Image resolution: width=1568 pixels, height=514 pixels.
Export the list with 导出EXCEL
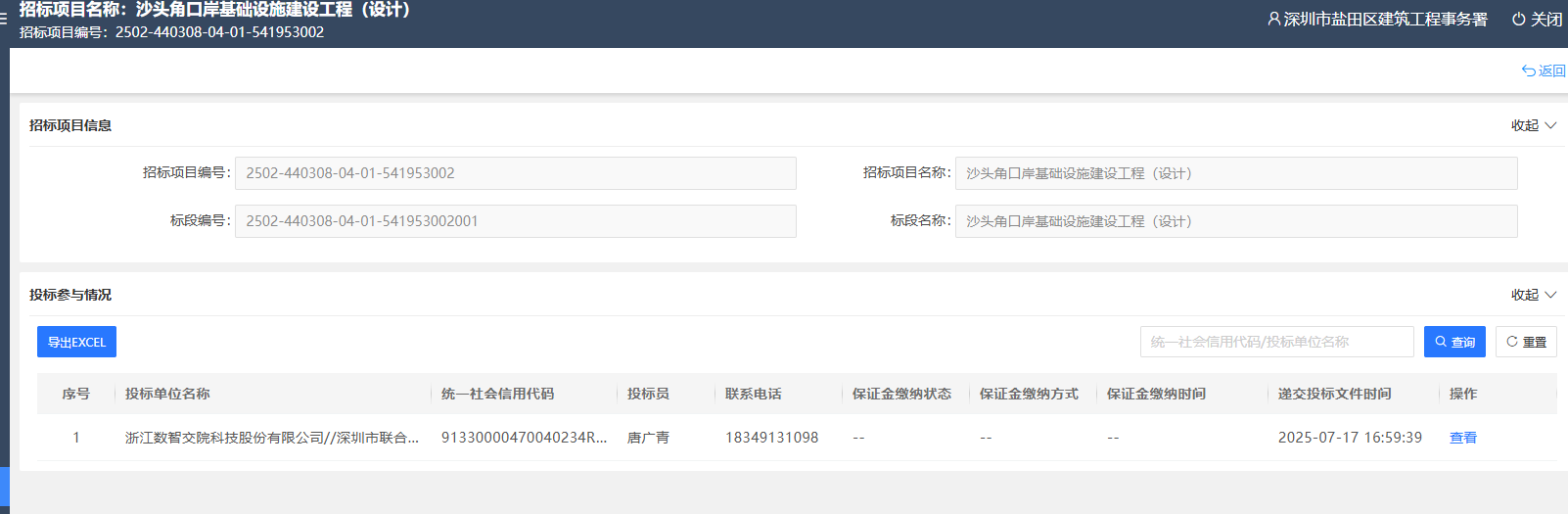tap(76, 342)
